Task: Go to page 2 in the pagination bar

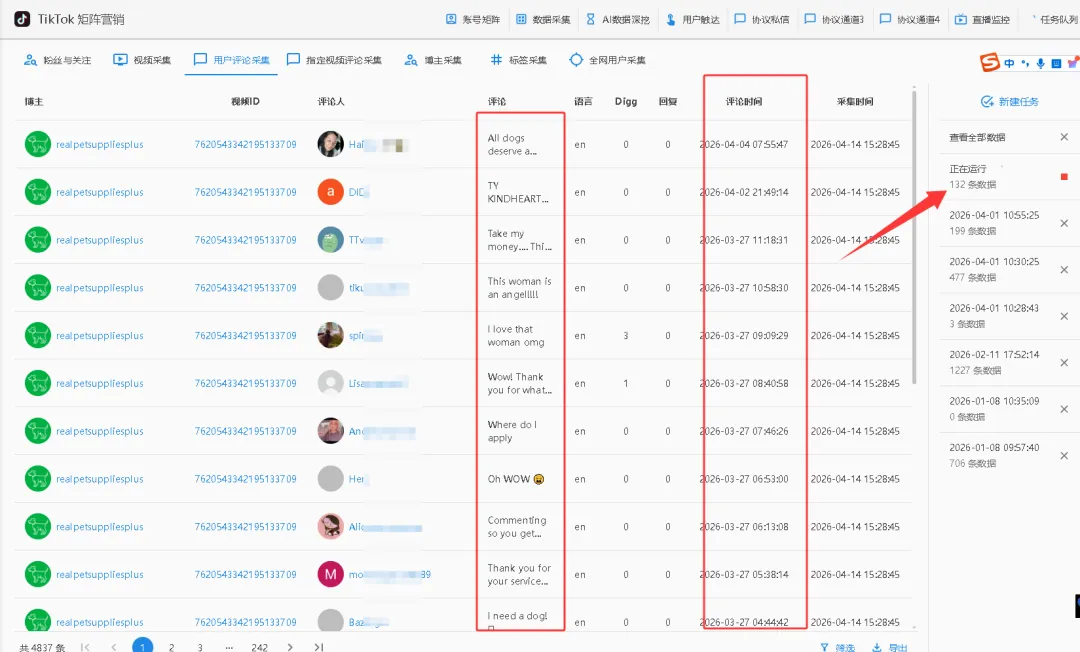Action: point(170,646)
